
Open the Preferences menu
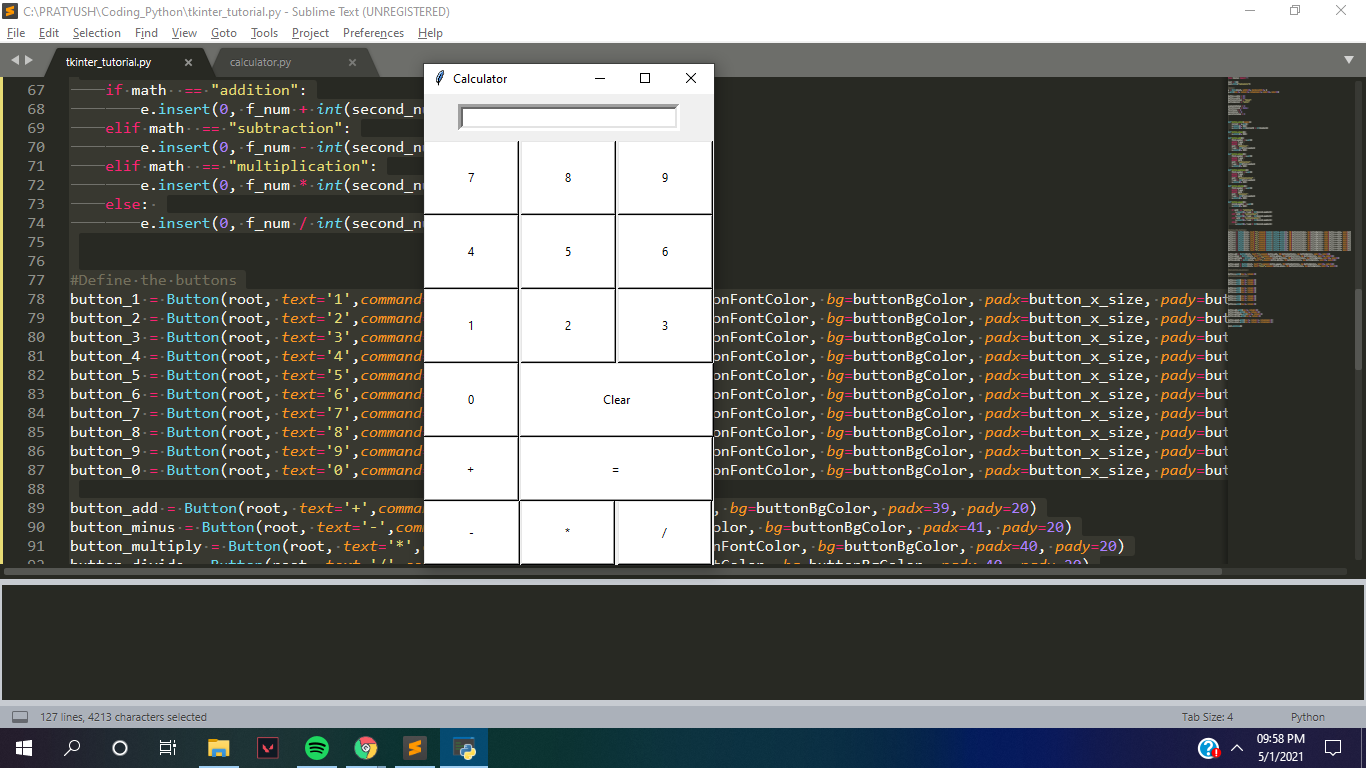click(x=373, y=33)
